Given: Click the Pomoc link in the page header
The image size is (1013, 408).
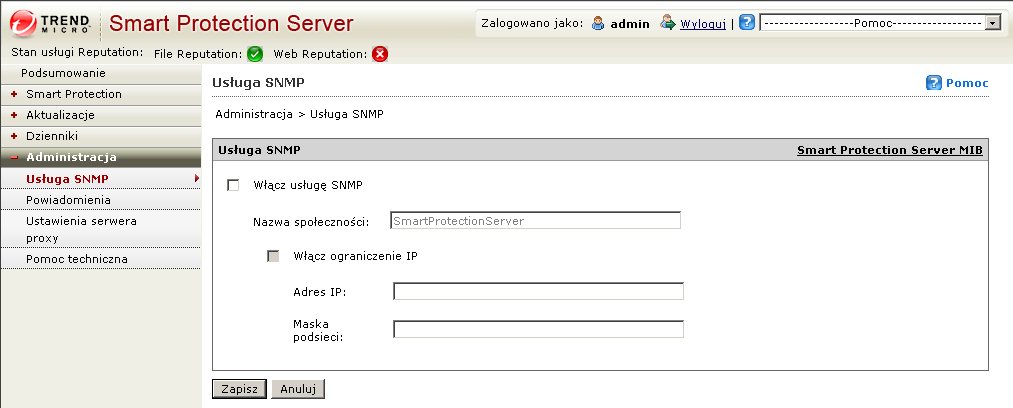Looking at the screenshot, I should (967, 83).
